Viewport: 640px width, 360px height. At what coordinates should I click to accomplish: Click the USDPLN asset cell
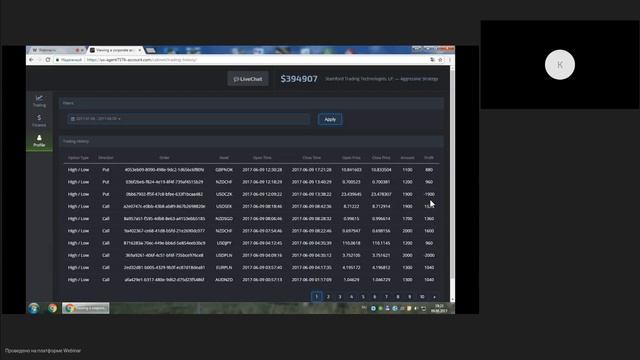coord(224,256)
